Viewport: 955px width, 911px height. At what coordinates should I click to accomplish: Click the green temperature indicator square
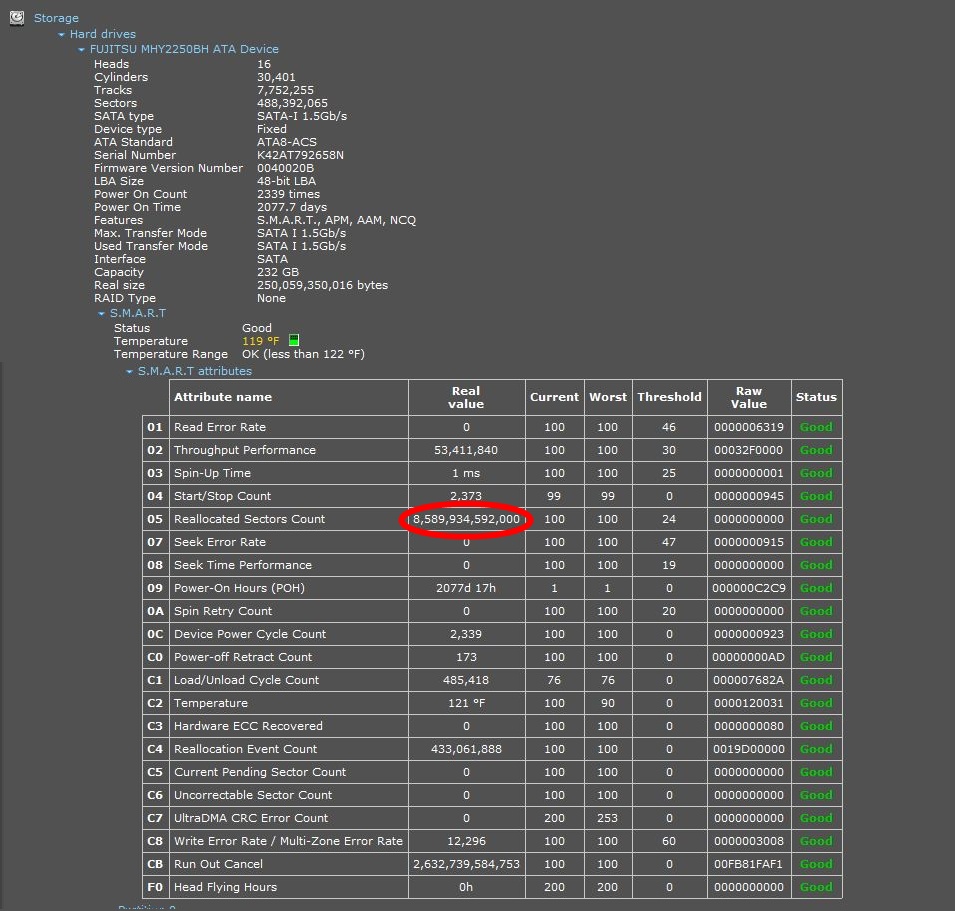coord(294,340)
